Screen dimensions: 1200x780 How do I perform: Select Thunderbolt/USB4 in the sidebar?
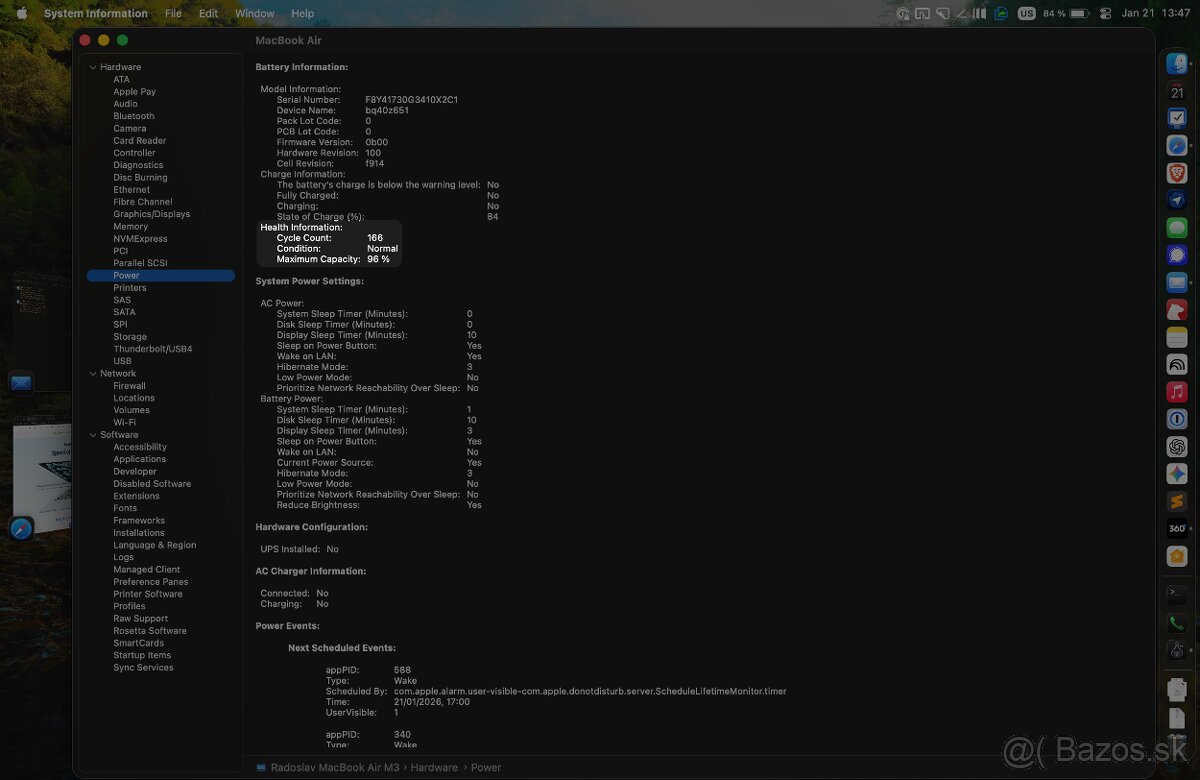coord(152,349)
